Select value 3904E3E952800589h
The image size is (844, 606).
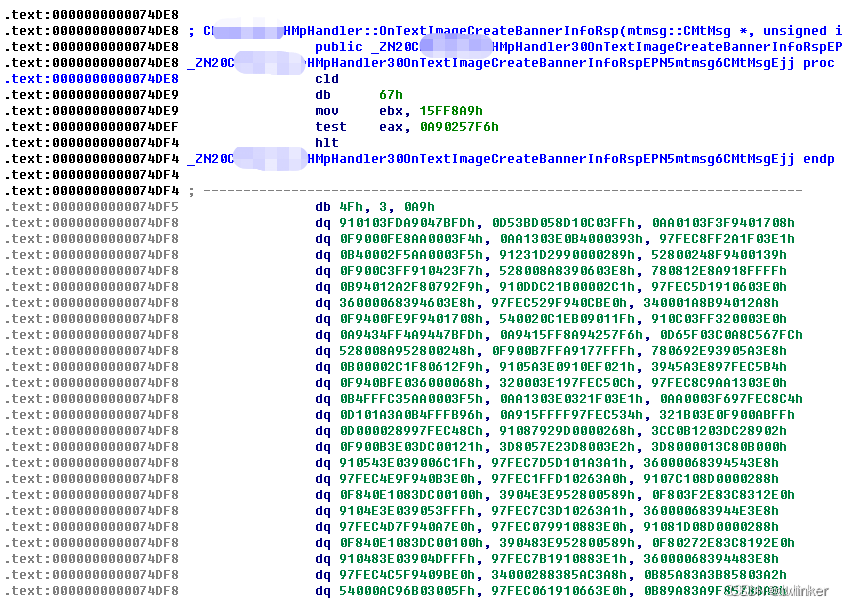click(x=567, y=495)
